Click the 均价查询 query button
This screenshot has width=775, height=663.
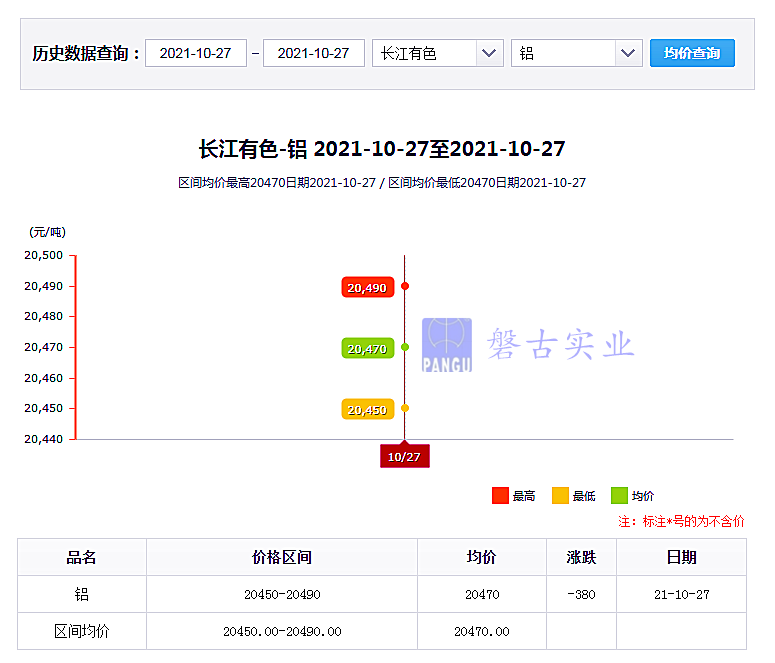(692, 53)
